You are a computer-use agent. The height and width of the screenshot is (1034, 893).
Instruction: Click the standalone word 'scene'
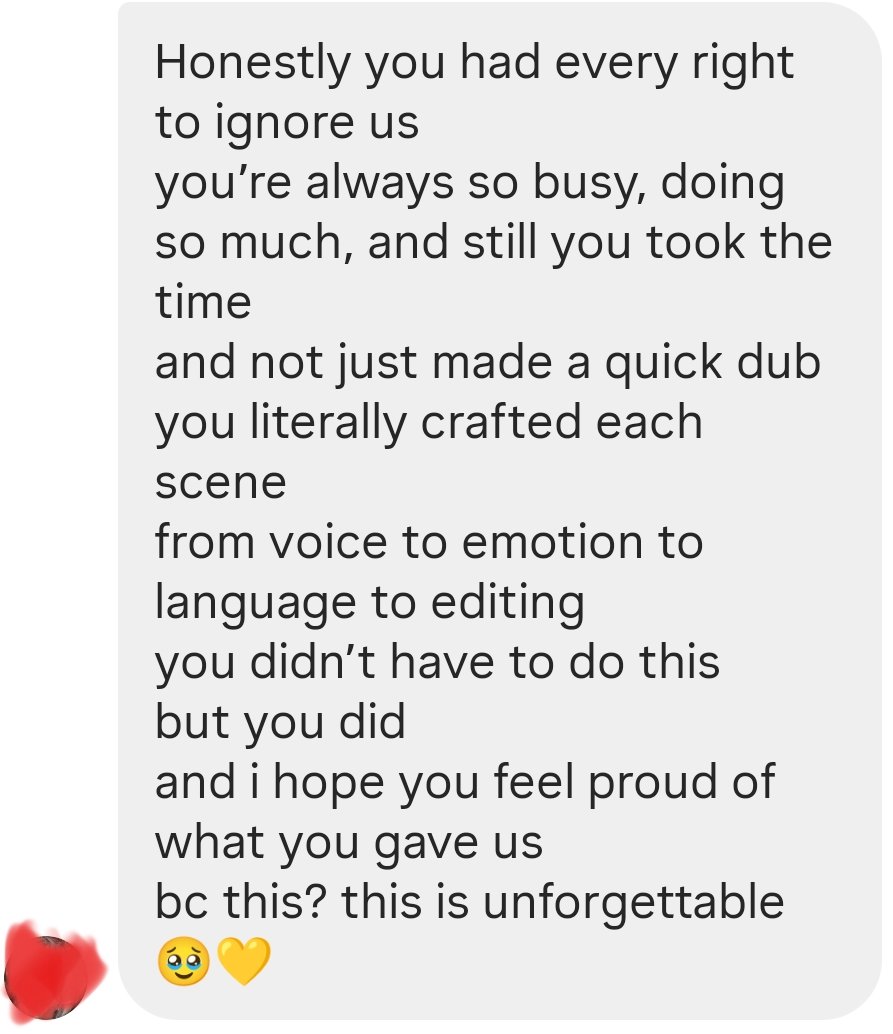point(221,485)
